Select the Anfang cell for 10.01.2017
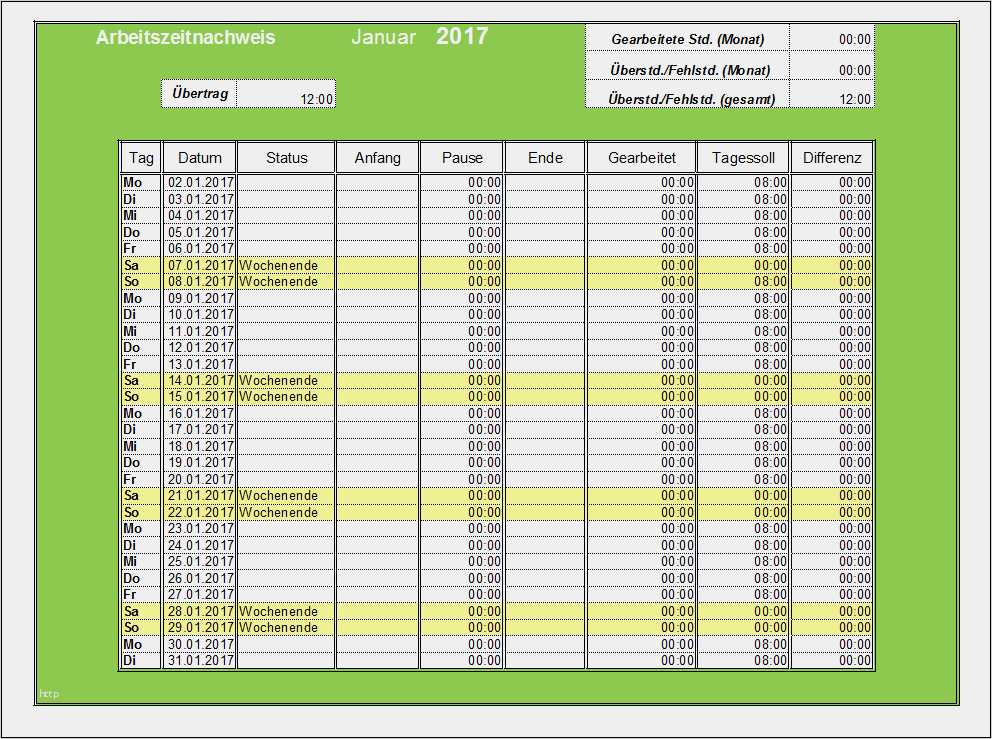The height and width of the screenshot is (739, 992). click(378, 314)
